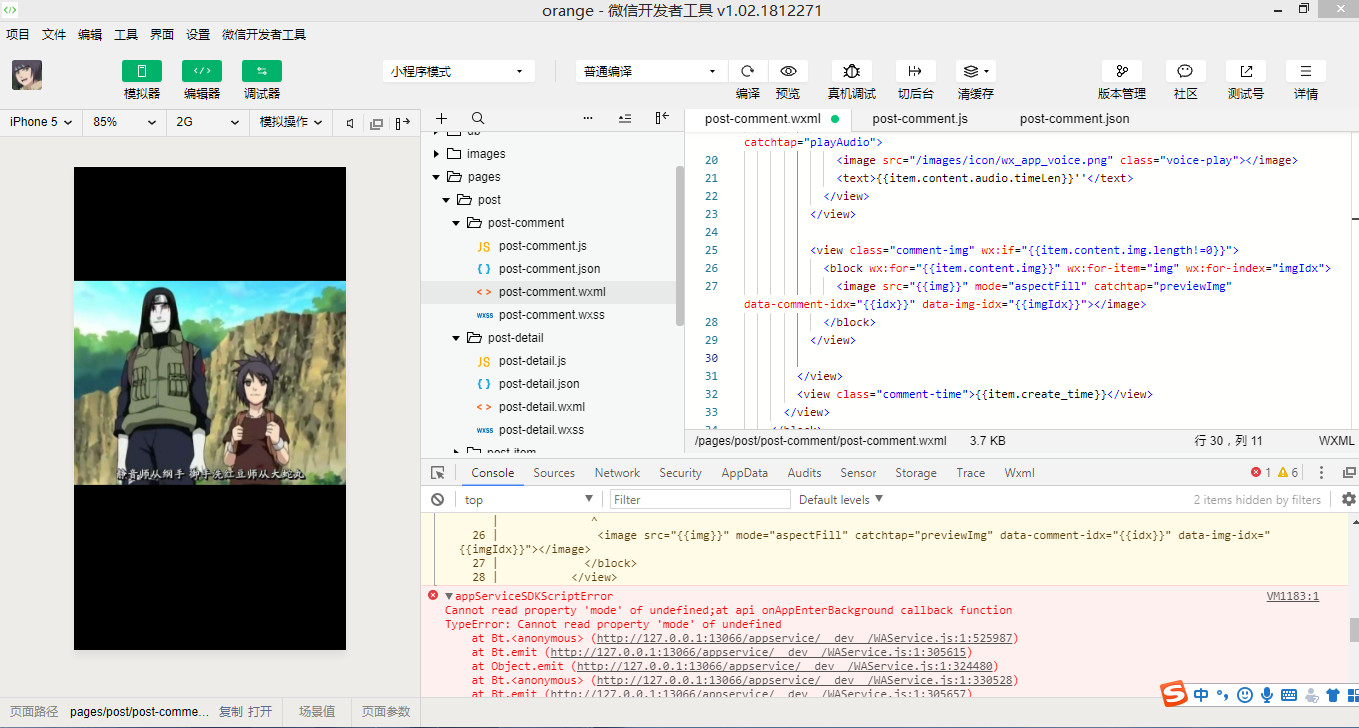Open preview with the eye icon
The width and height of the screenshot is (1359, 728).
coord(788,71)
